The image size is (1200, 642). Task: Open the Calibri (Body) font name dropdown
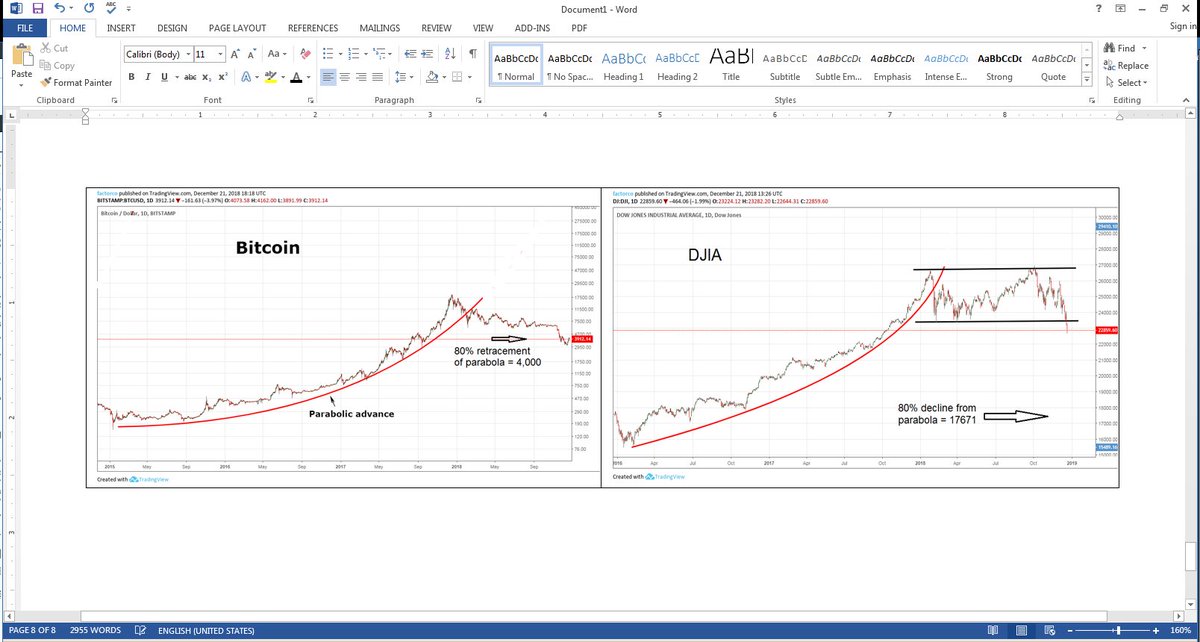pyautogui.click(x=186, y=54)
